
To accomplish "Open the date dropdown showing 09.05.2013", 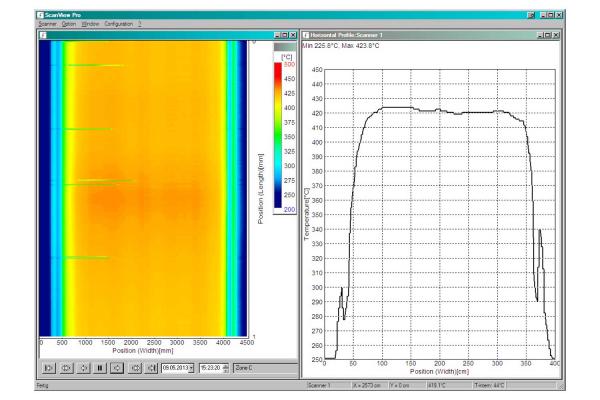I will (x=192, y=369).
